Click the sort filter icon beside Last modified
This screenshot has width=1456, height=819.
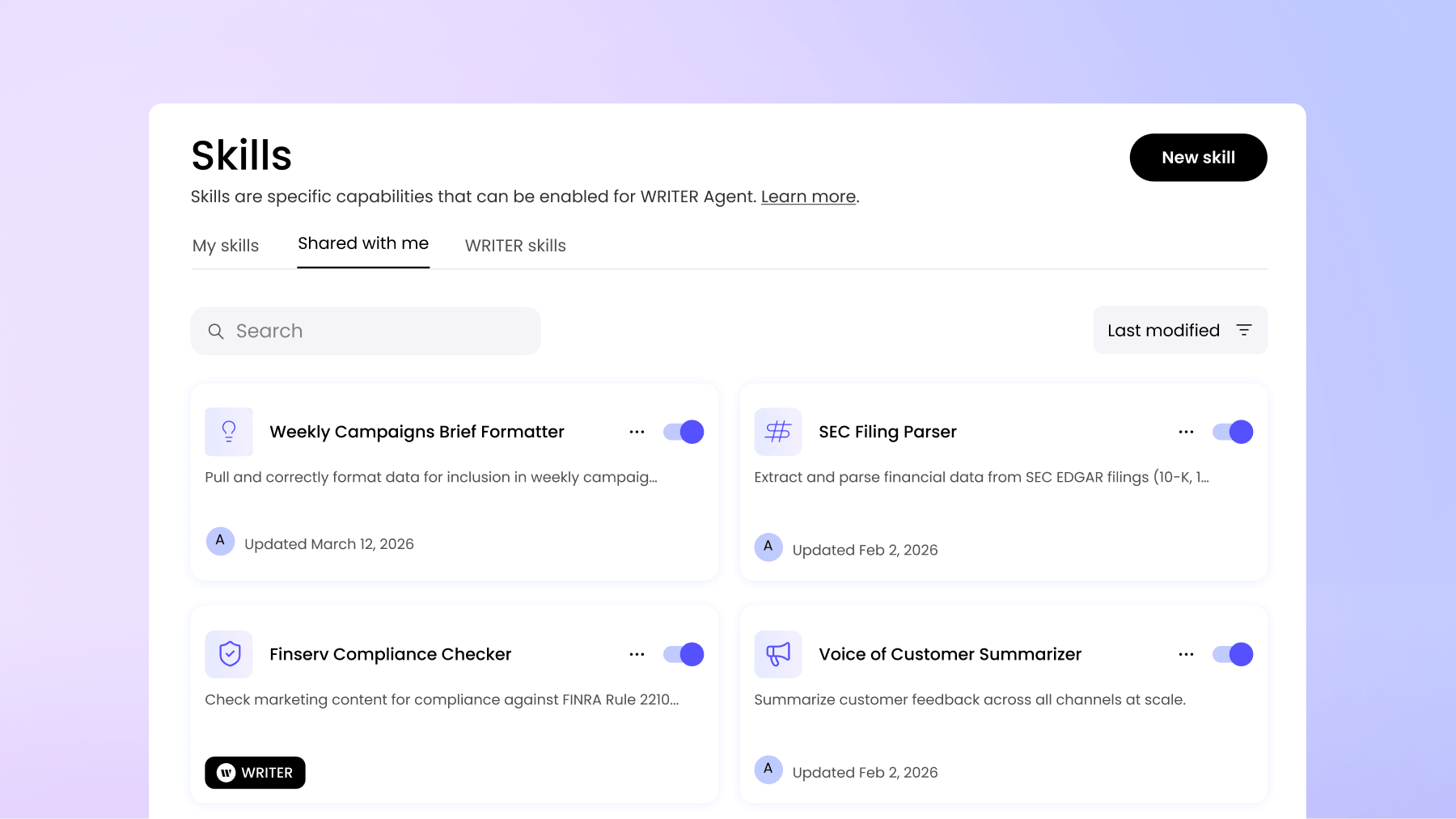pos(1243,330)
